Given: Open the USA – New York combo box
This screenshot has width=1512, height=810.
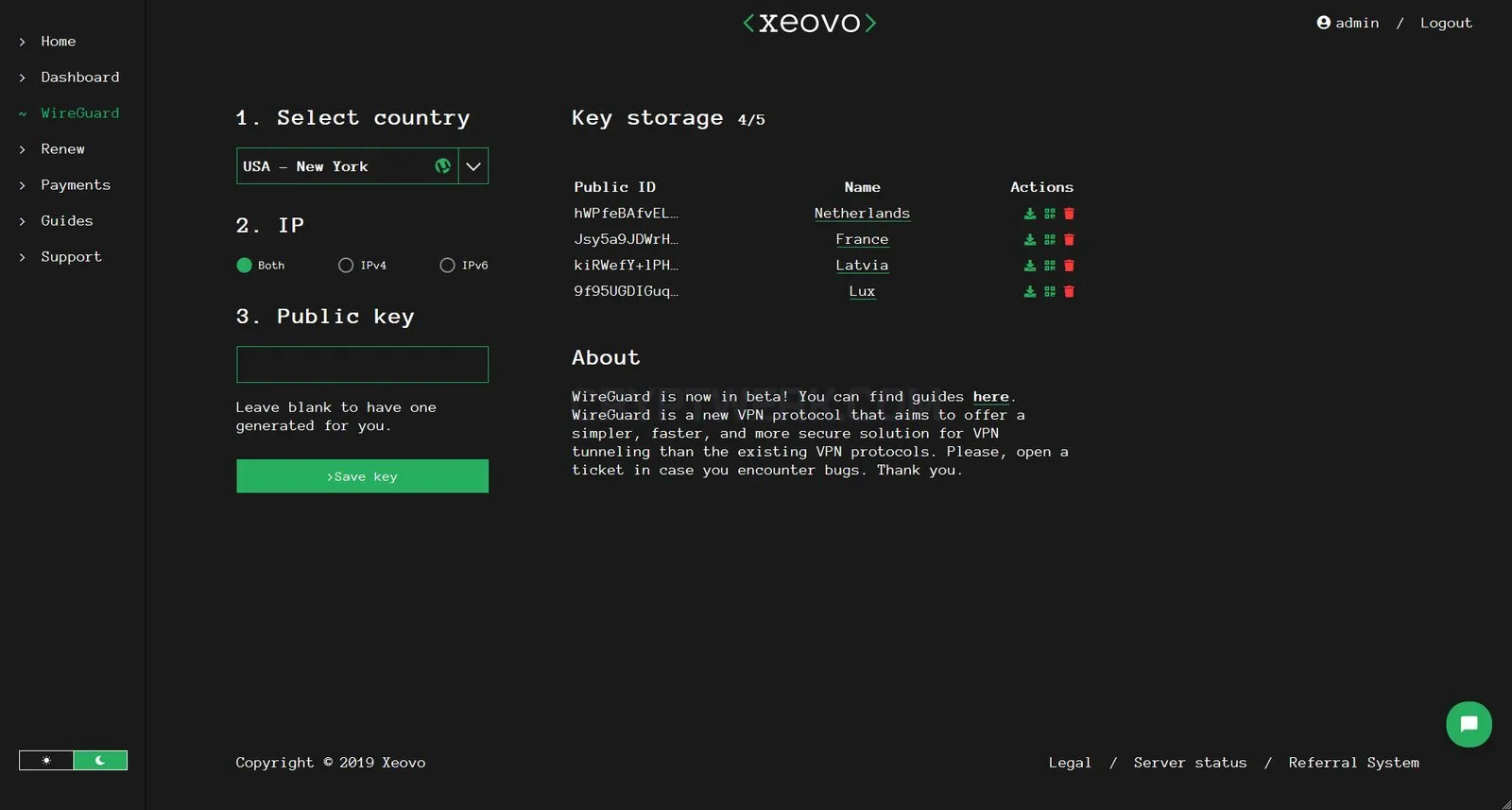Looking at the screenshot, I should tap(362, 166).
